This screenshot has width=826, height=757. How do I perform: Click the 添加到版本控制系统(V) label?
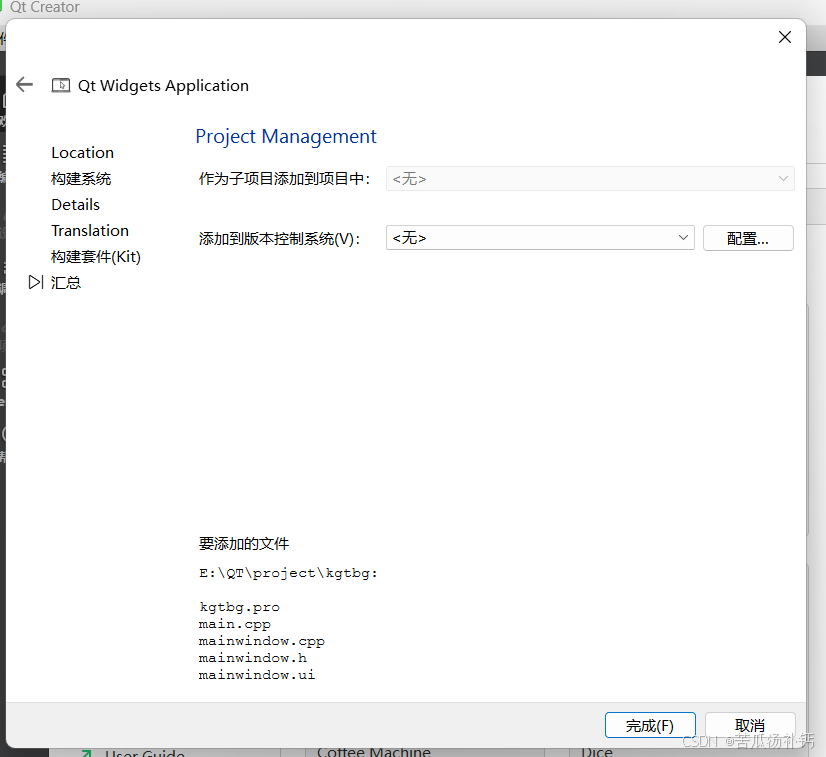pyautogui.click(x=279, y=239)
